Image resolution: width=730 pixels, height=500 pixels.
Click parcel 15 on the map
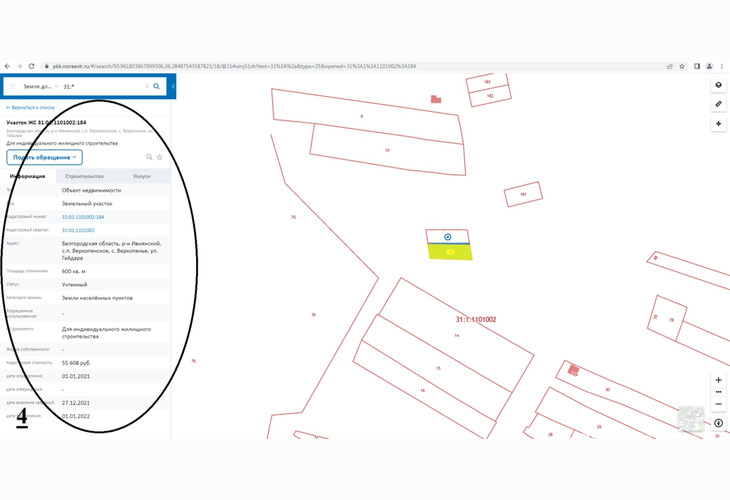pos(438,368)
